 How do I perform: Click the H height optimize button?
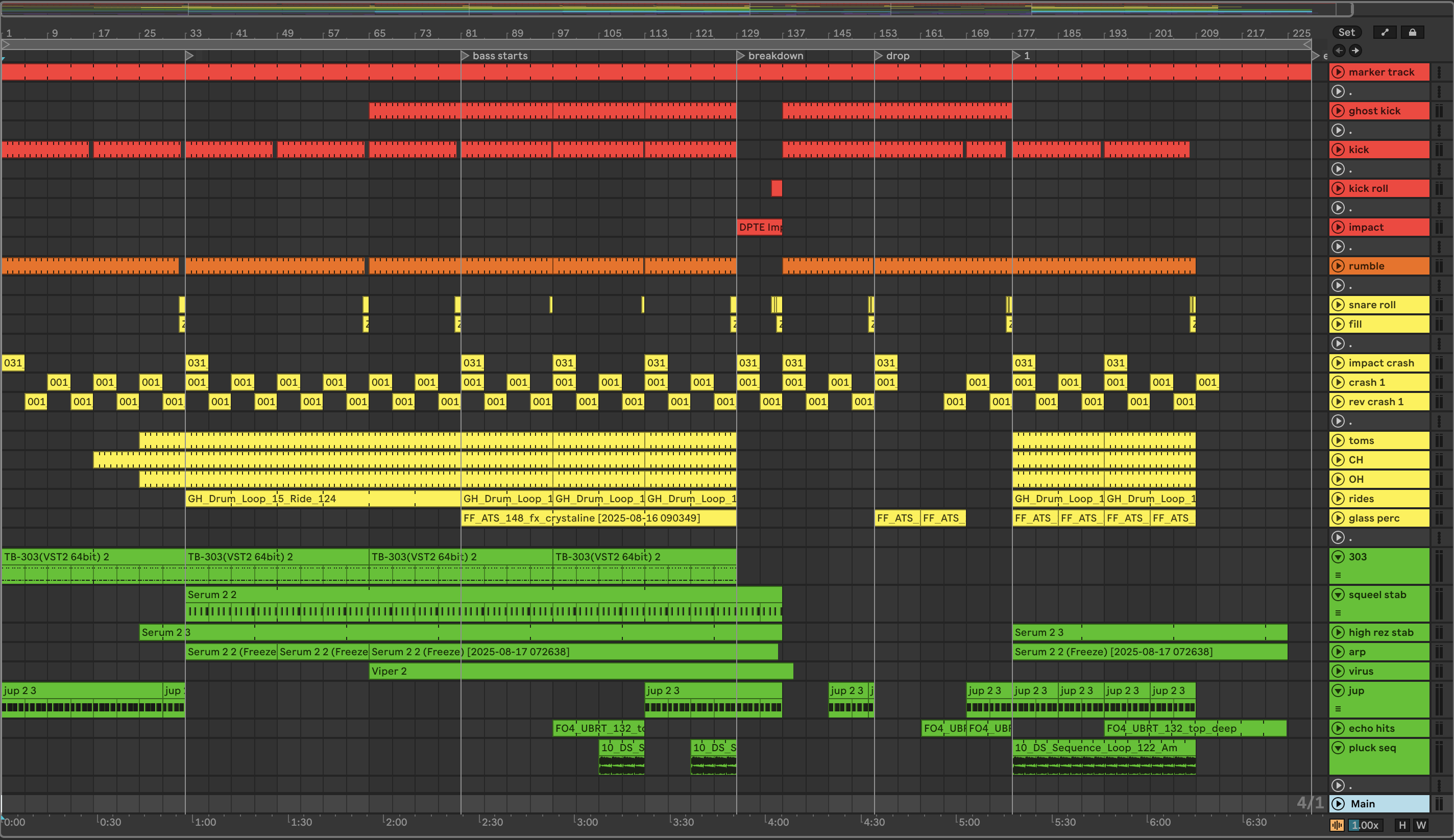click(x=1402, y=825)
